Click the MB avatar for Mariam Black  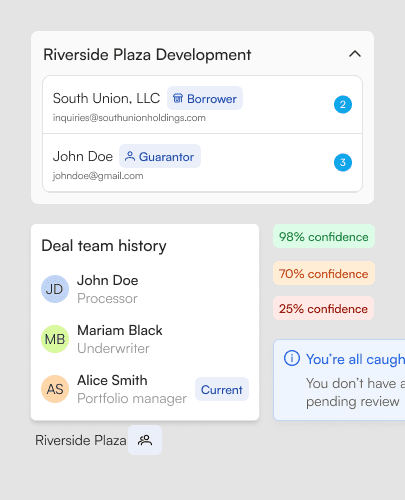55,339
